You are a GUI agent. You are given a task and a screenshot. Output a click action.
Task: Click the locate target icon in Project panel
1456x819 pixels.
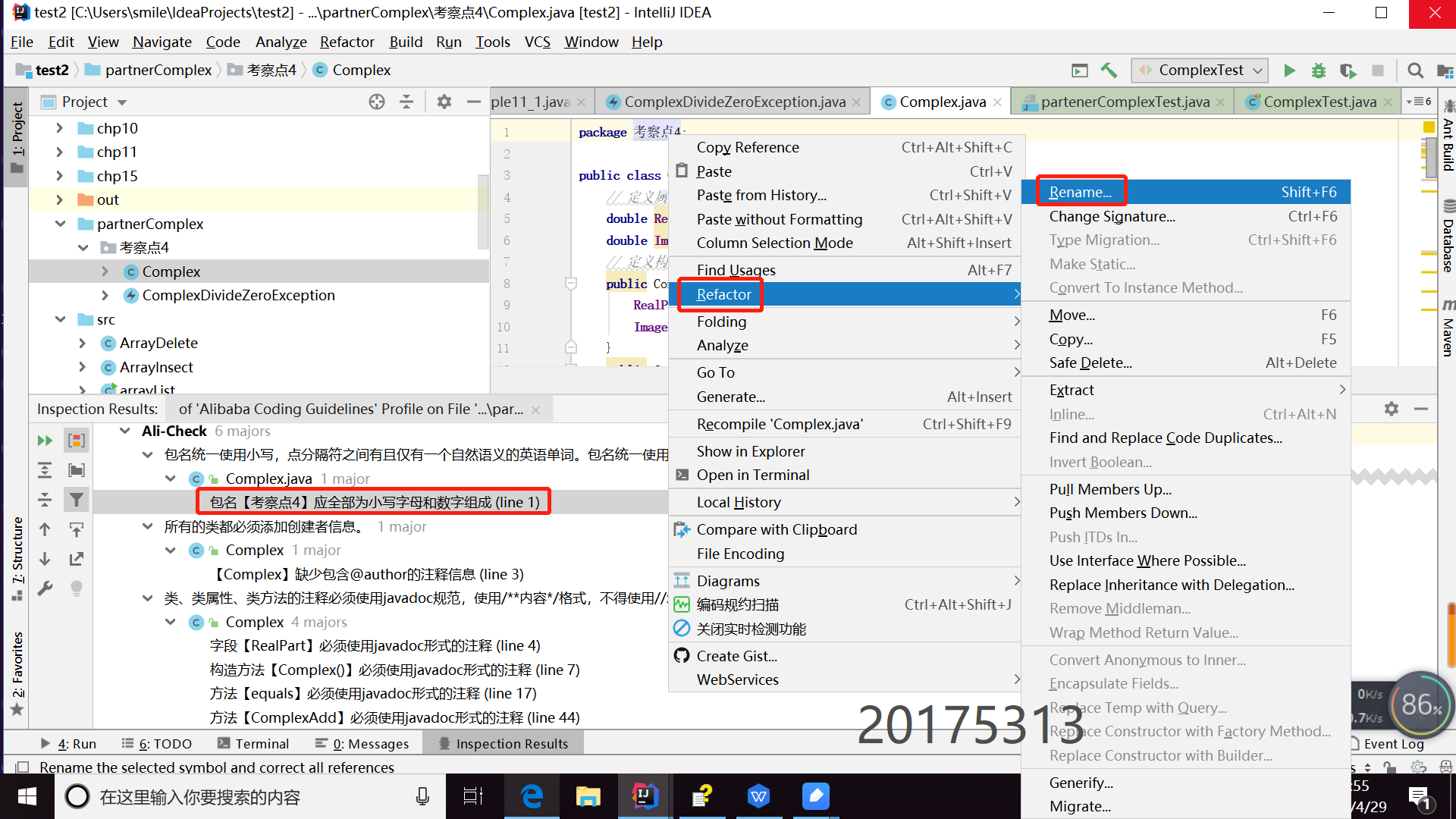[377, 102]
